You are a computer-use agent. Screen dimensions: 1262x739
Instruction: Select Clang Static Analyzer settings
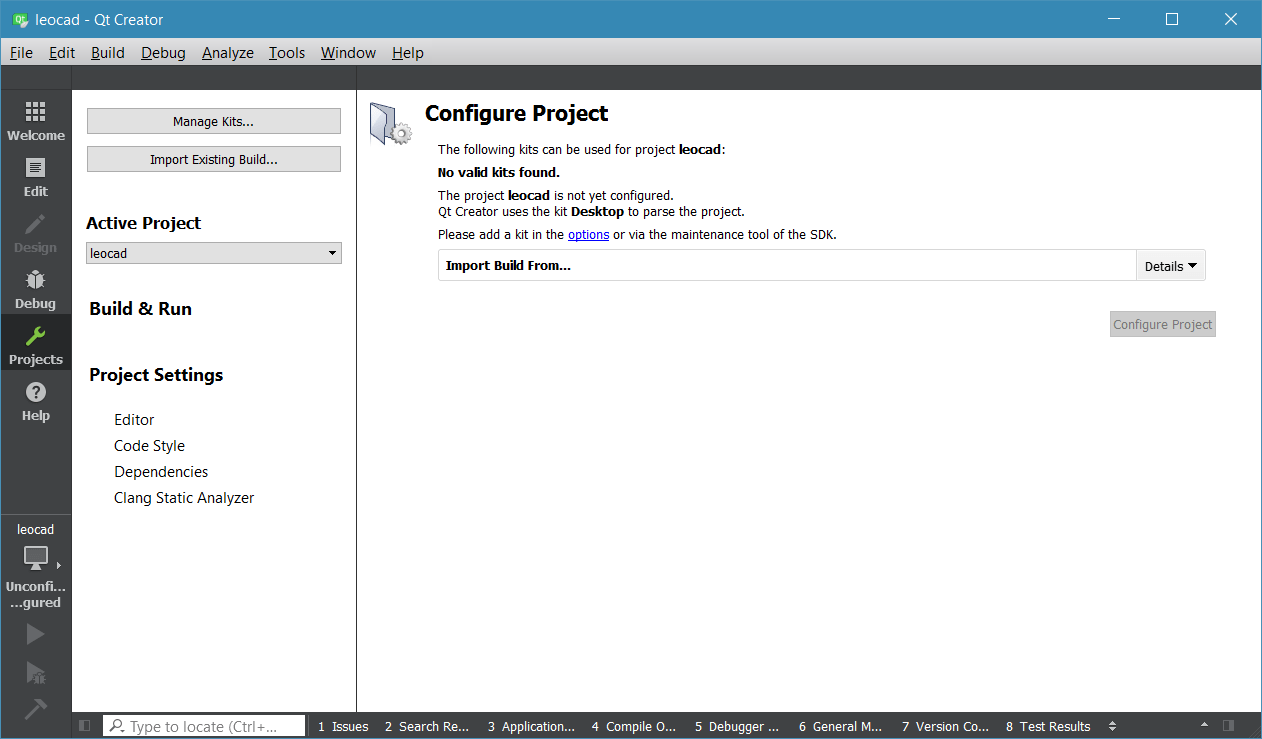[184, 498]
